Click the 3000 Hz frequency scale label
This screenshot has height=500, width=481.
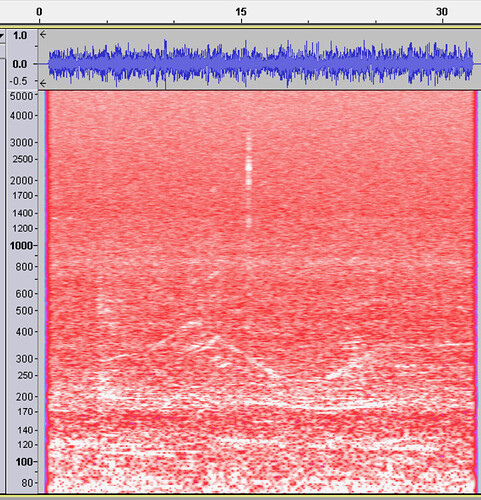click(21, 143)
